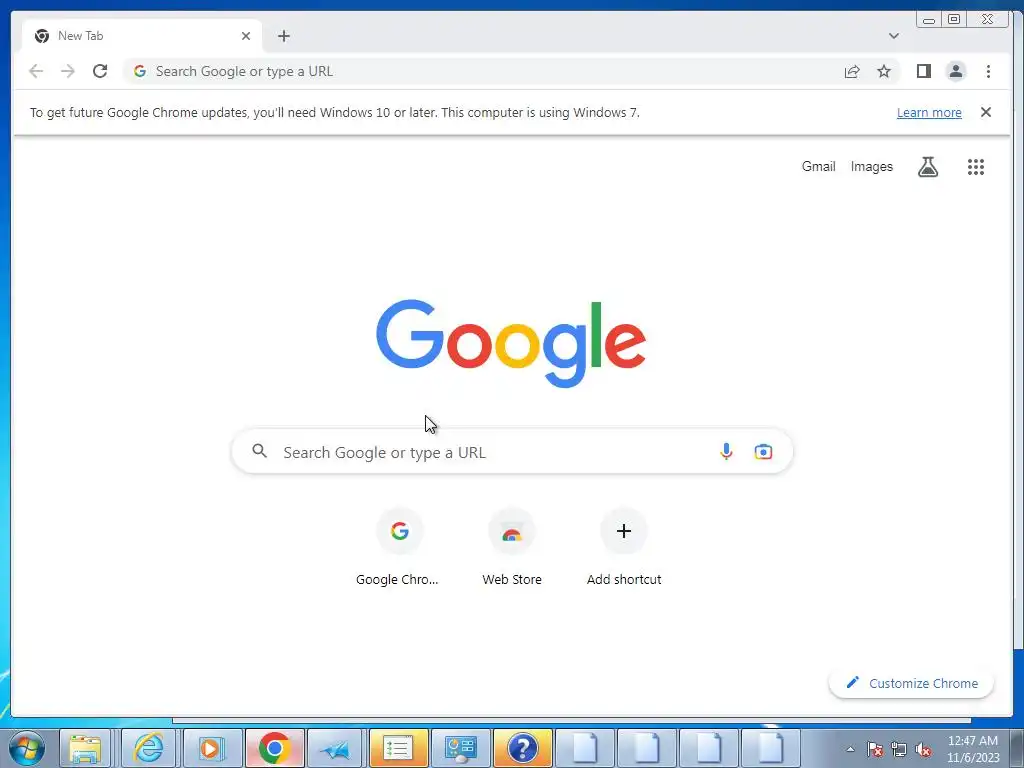Open a new tab with plus button
This screenshot has height=768, width=1024.
pos(283,36)
